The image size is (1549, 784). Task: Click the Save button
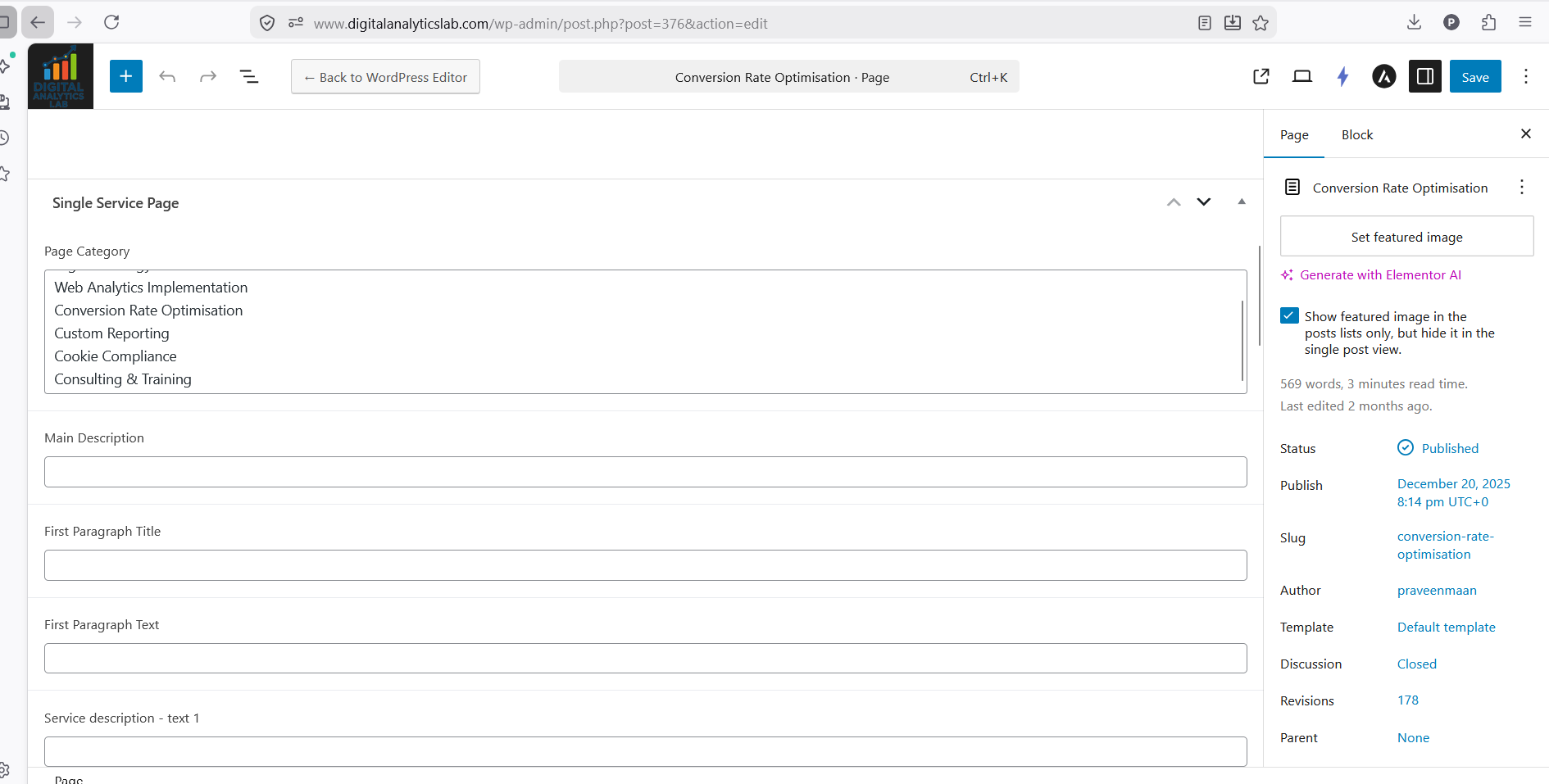tap(1474, 76)
